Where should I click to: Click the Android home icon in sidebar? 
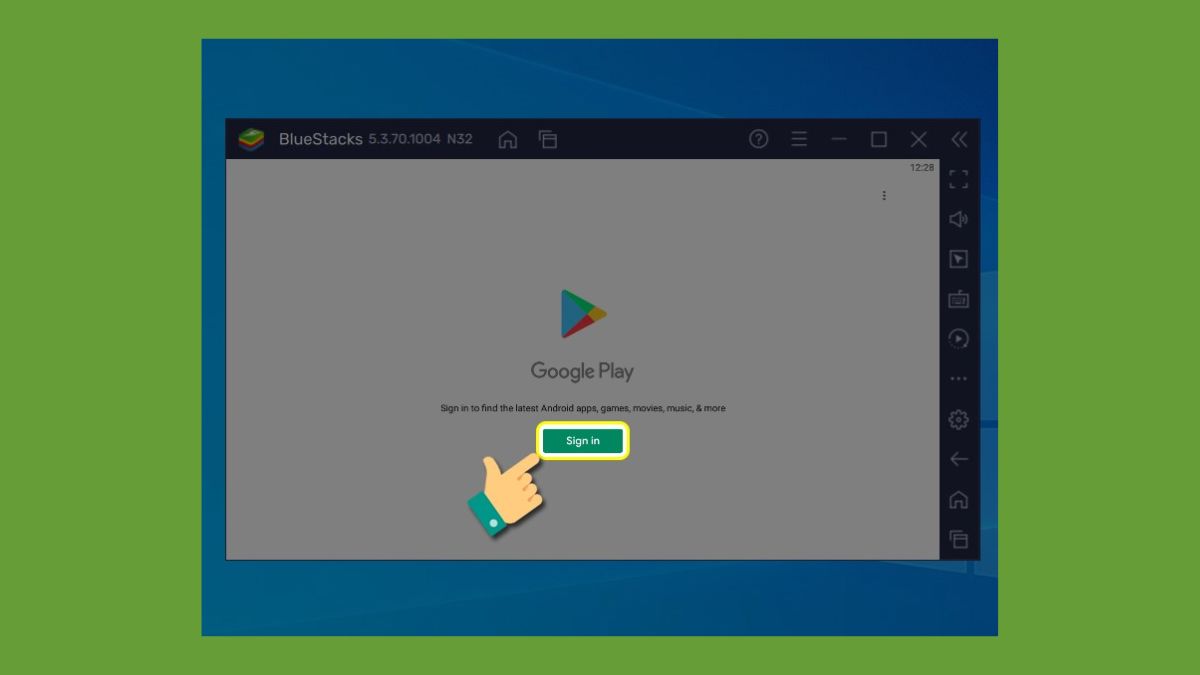pyautogui.click(x=959, y=499)
